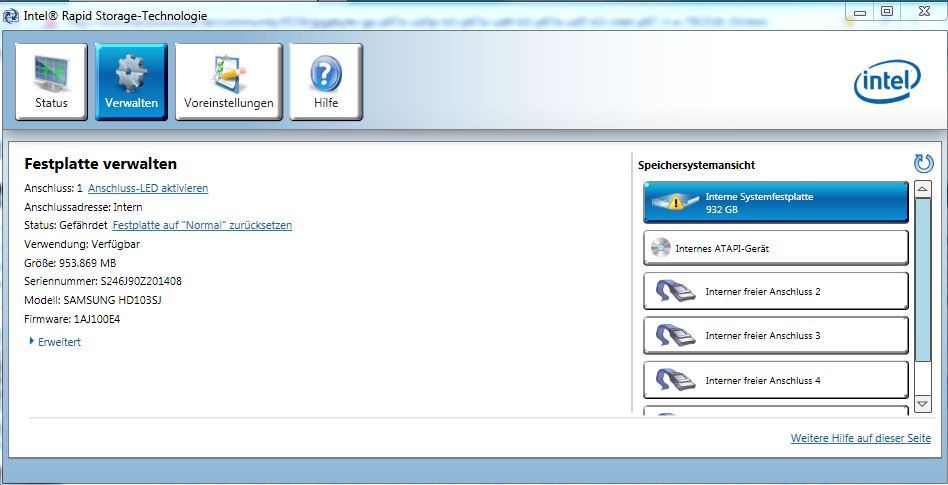Click the scrollbar down arrow
The image size is (948, 485).
923,403
